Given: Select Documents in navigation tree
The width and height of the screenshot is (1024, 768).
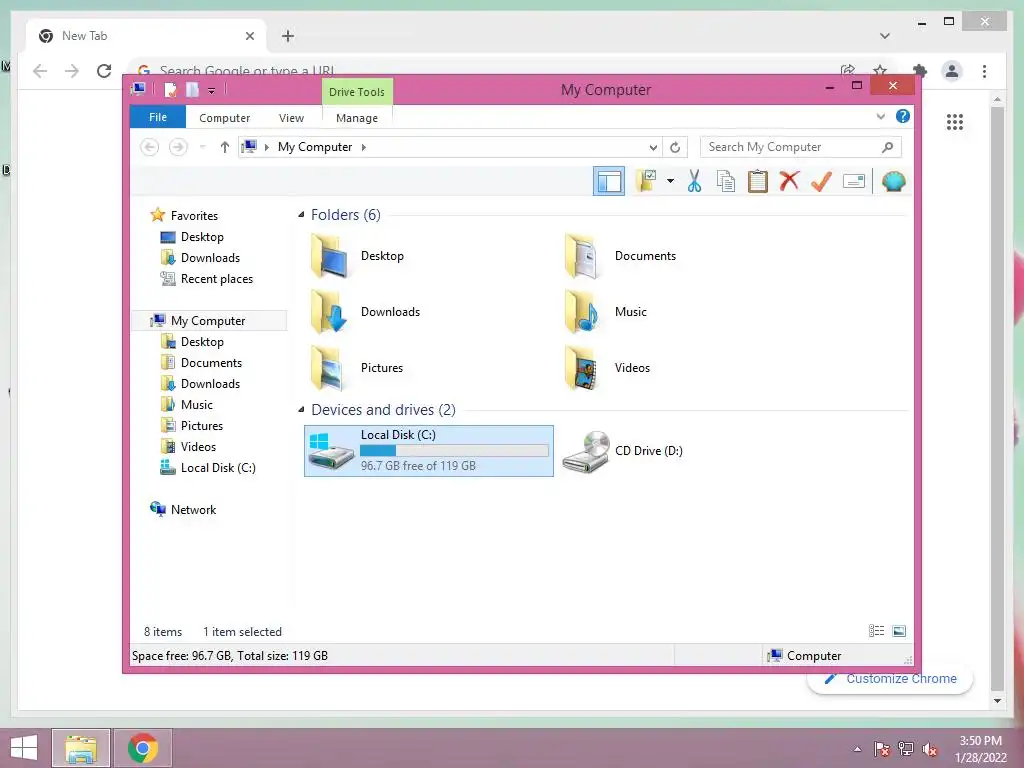Looking at the screenshot, I should 211,362.
